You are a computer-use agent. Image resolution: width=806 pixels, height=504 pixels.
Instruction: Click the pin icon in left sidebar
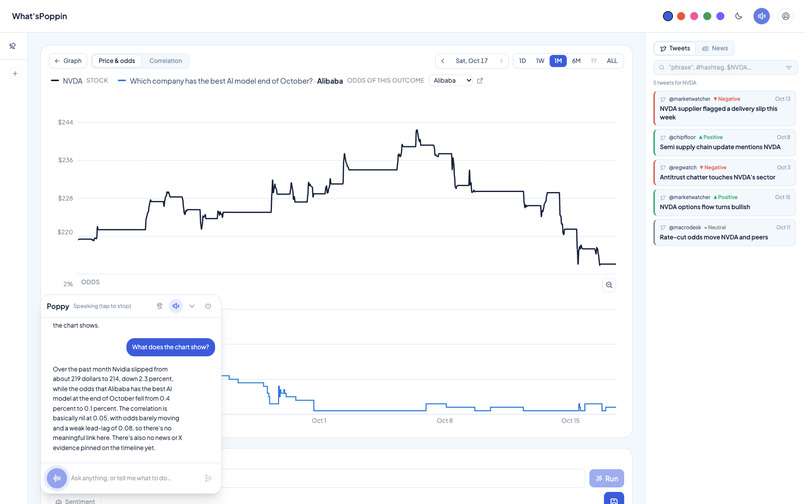(x=13, y=46)
